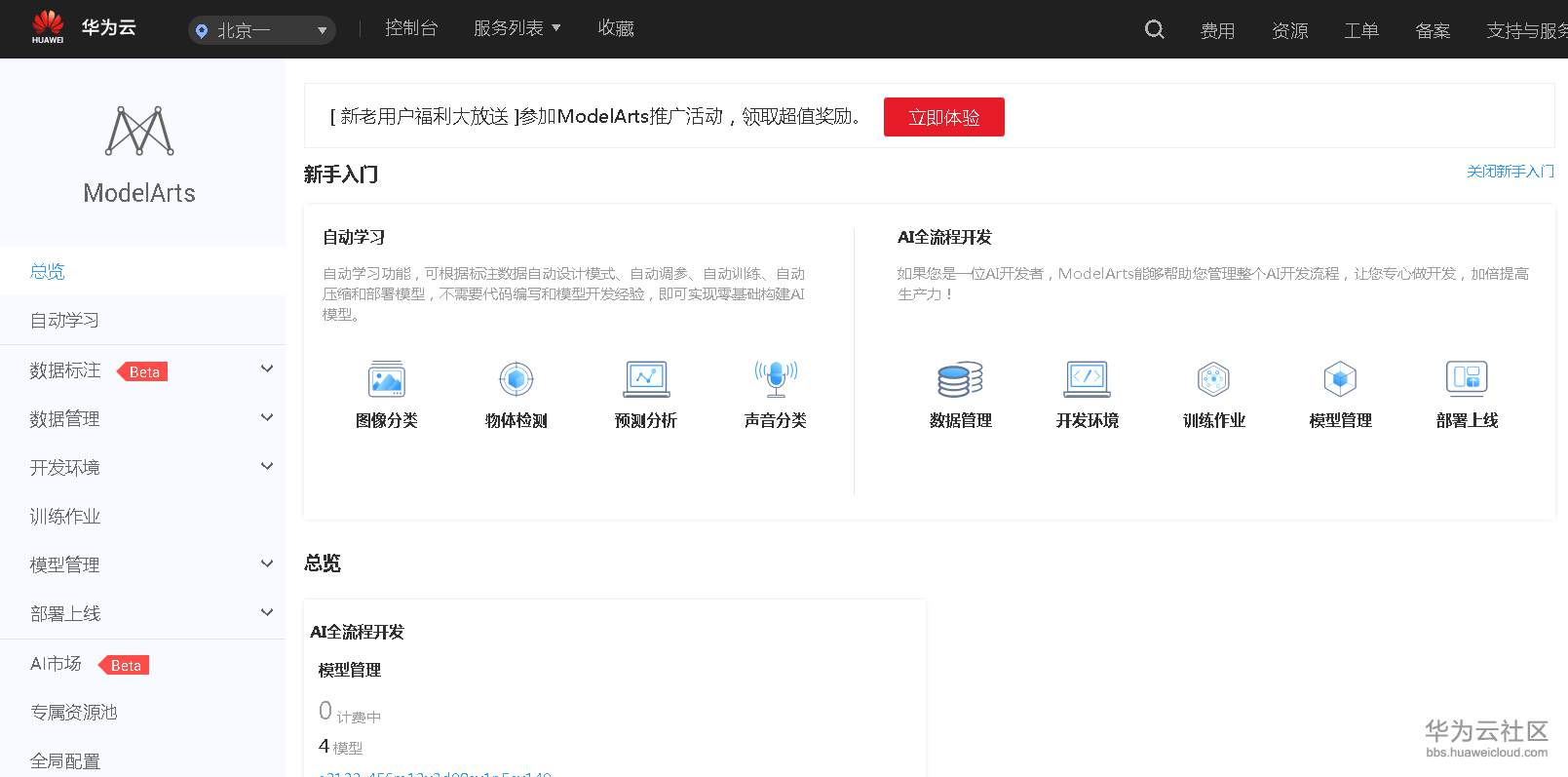Screen dimensions: 1568x777
Task: Open 收藏 favorites in top bar
Action: (616, 28)
